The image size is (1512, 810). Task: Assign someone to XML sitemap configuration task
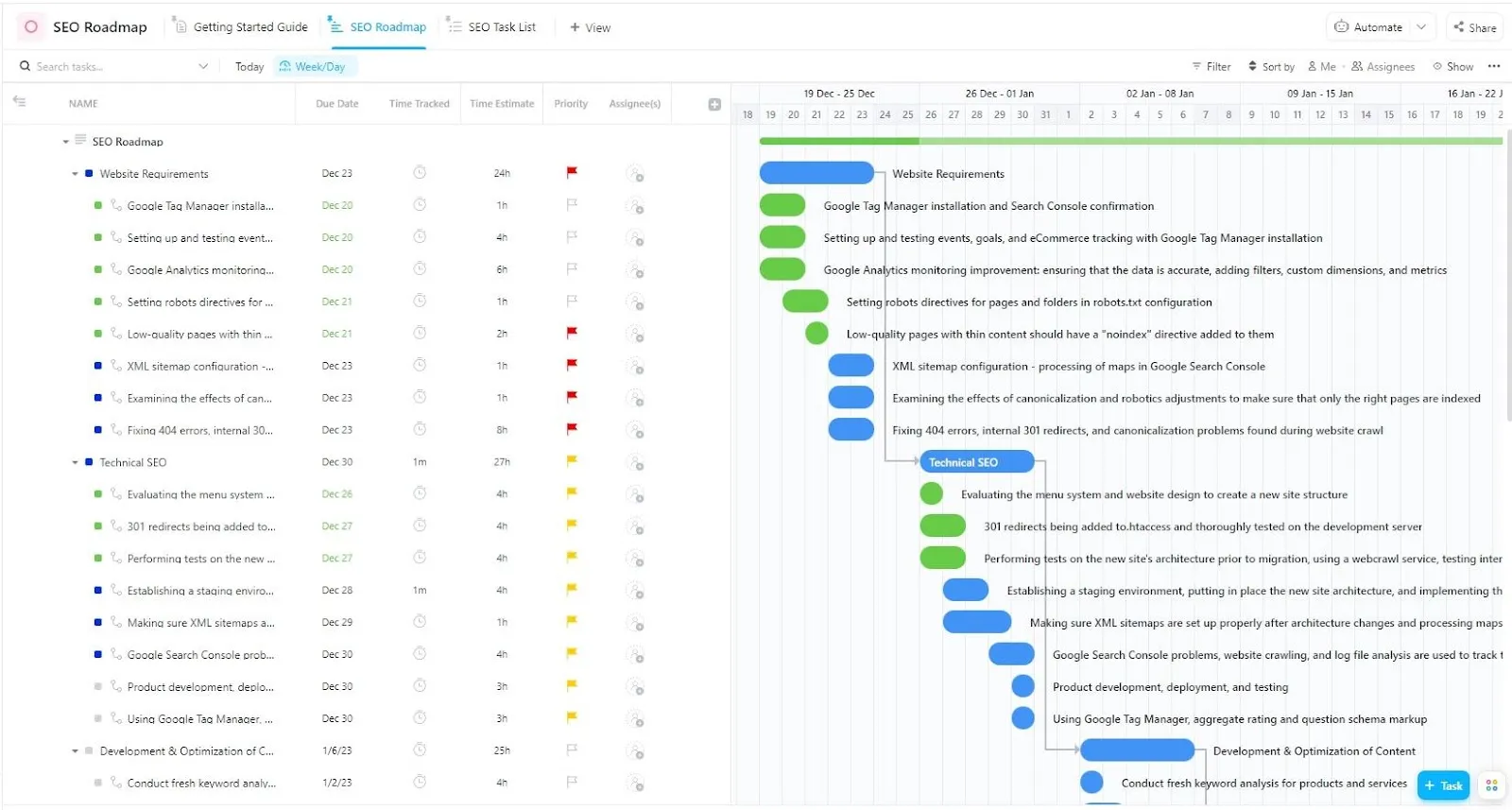point(635,367)
